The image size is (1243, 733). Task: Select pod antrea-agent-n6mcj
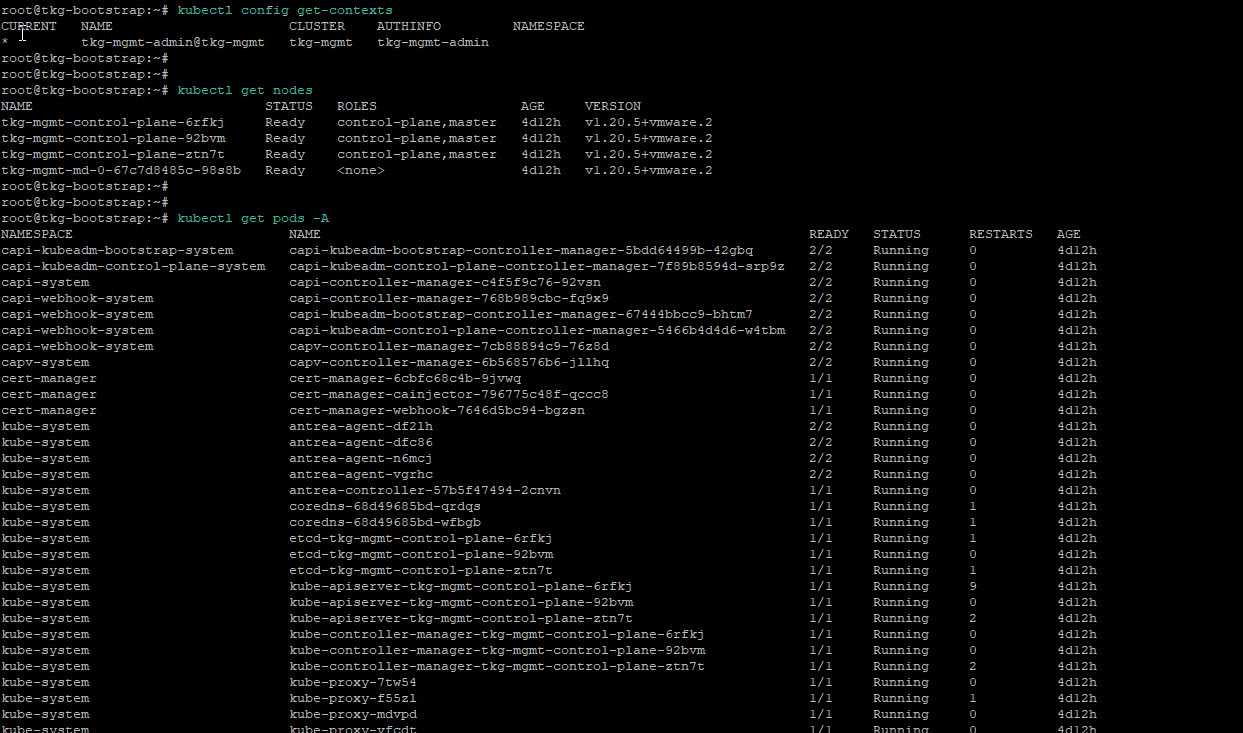click(x=361, y=458)
